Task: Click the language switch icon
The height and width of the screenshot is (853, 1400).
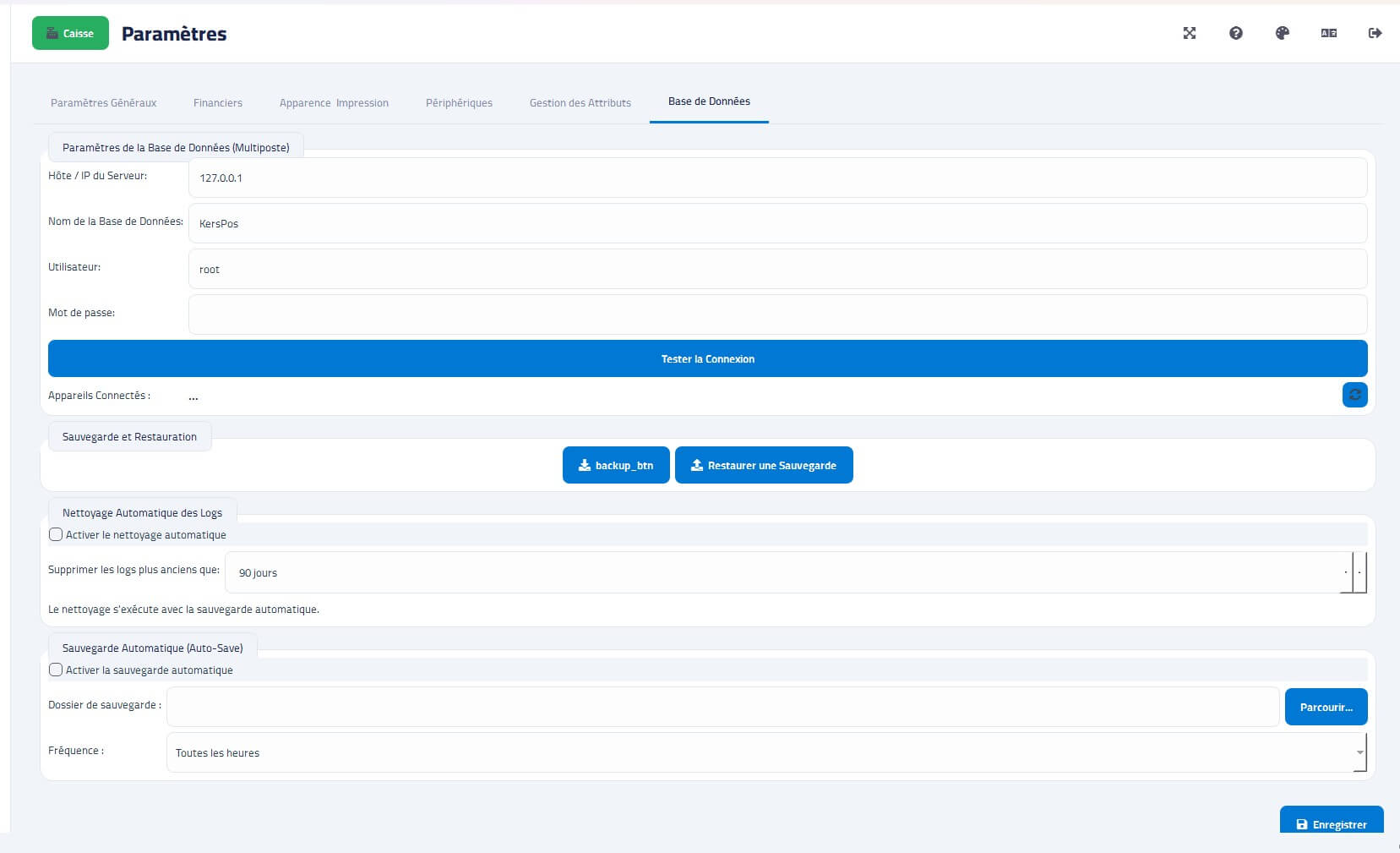Action: (x=1328, y=33)
